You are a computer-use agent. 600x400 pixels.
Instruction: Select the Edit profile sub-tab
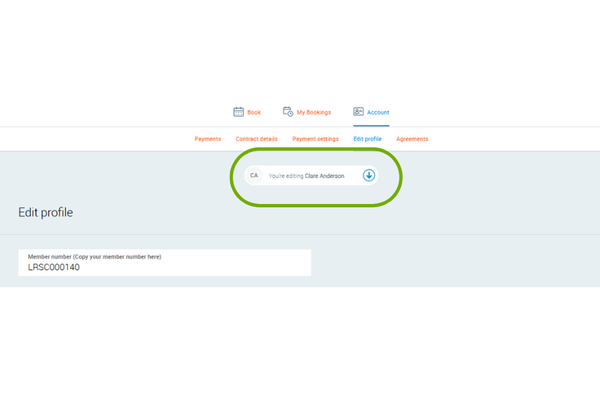(367, 139)
